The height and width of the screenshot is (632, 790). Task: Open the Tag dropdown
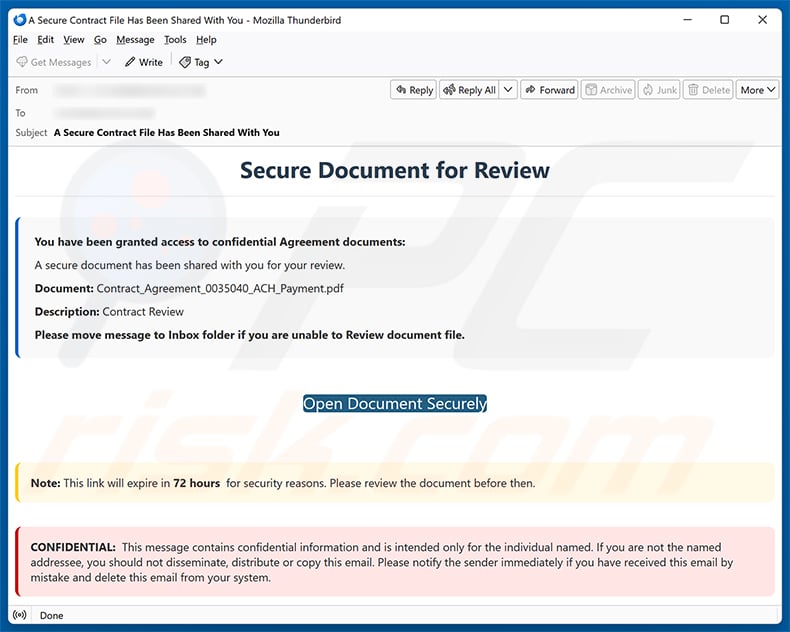[201, 62]
